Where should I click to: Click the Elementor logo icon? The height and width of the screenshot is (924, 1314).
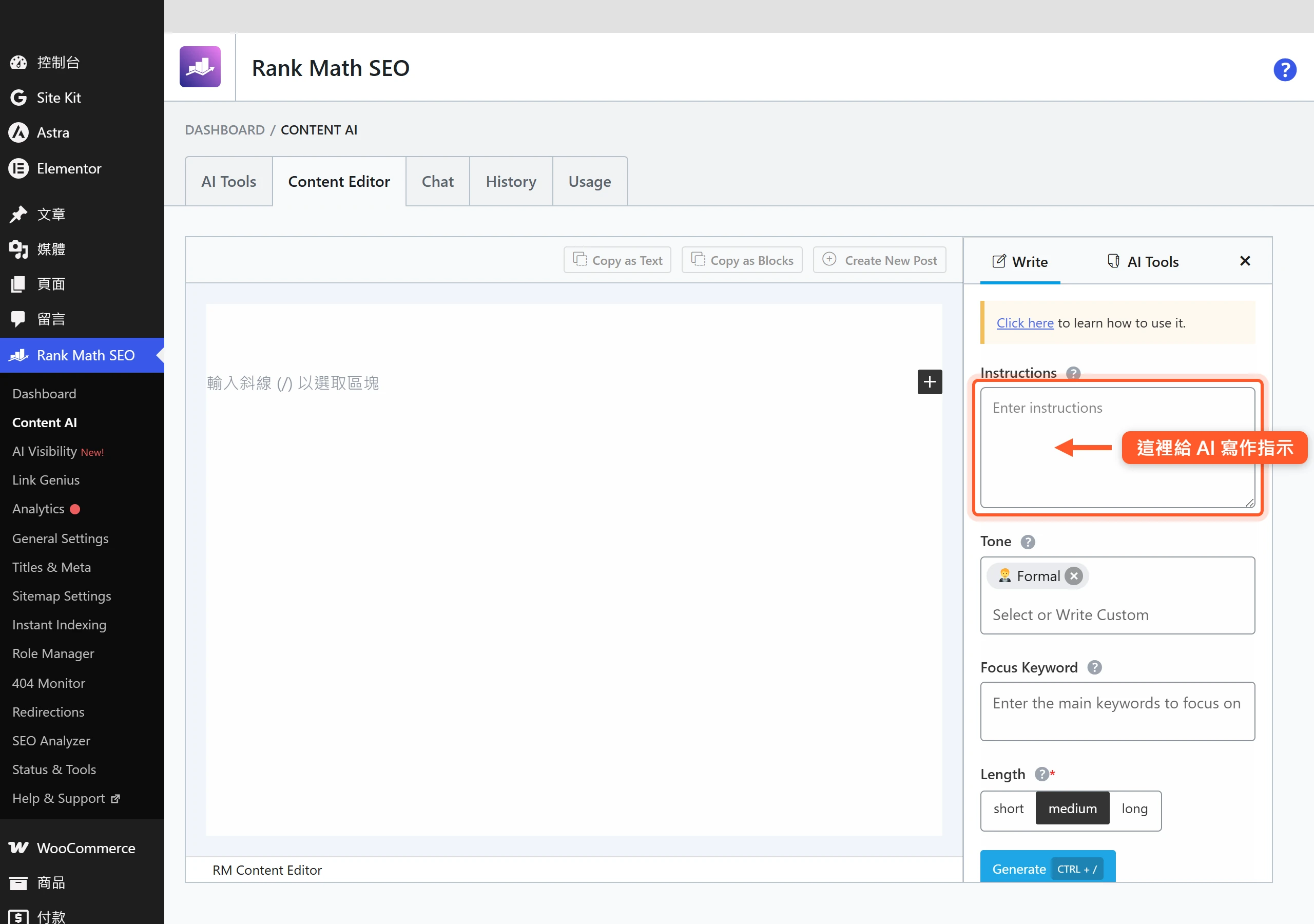pos(18,168)
